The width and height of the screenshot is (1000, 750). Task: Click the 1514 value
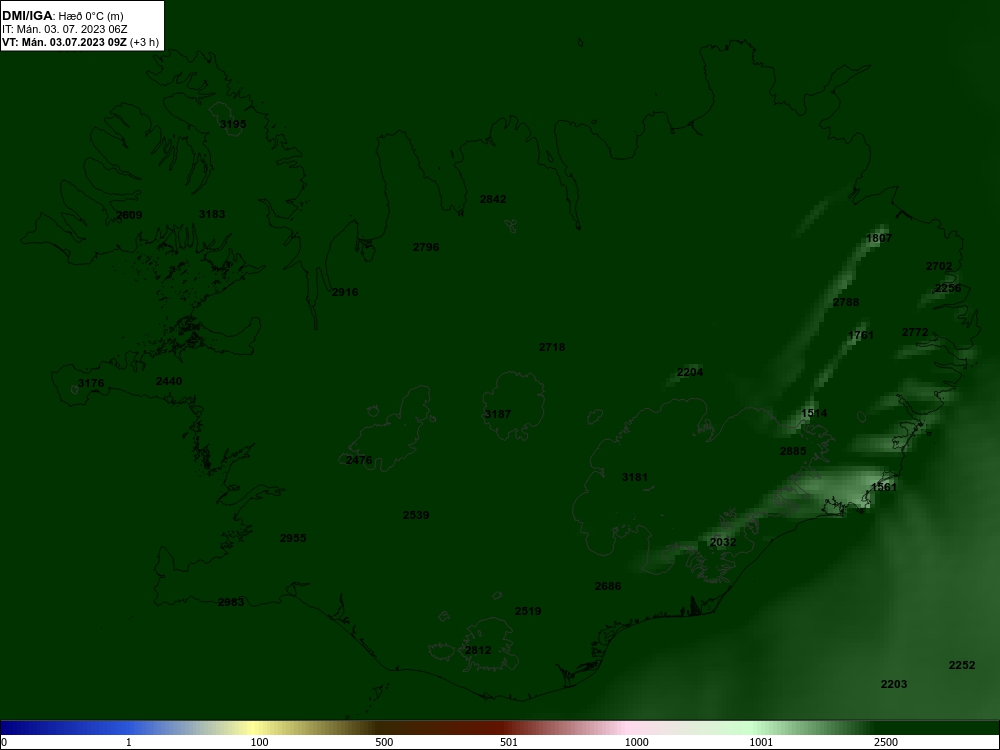814,413
